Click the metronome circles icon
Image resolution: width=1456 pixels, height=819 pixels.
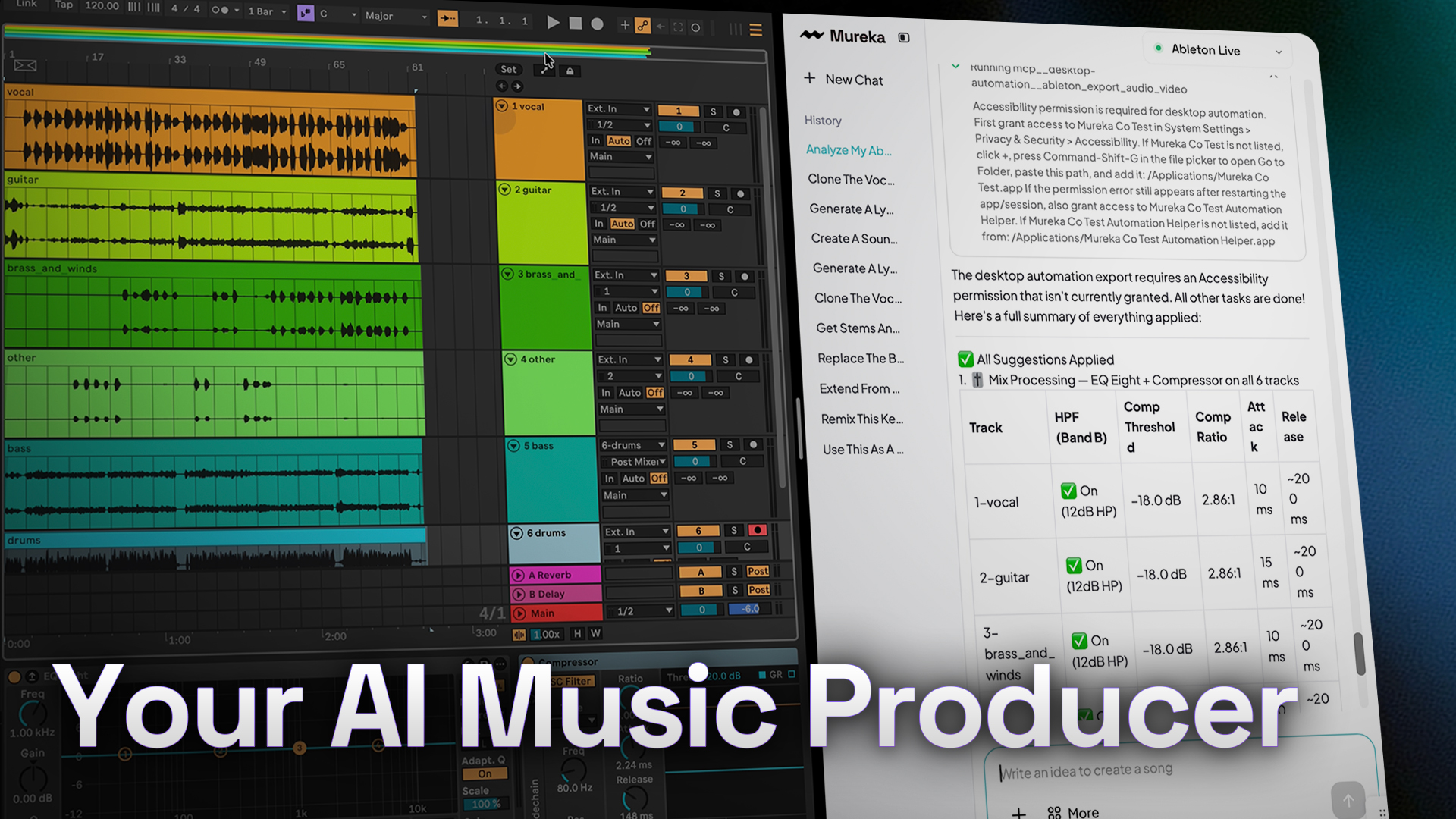[x=220, y=10]
